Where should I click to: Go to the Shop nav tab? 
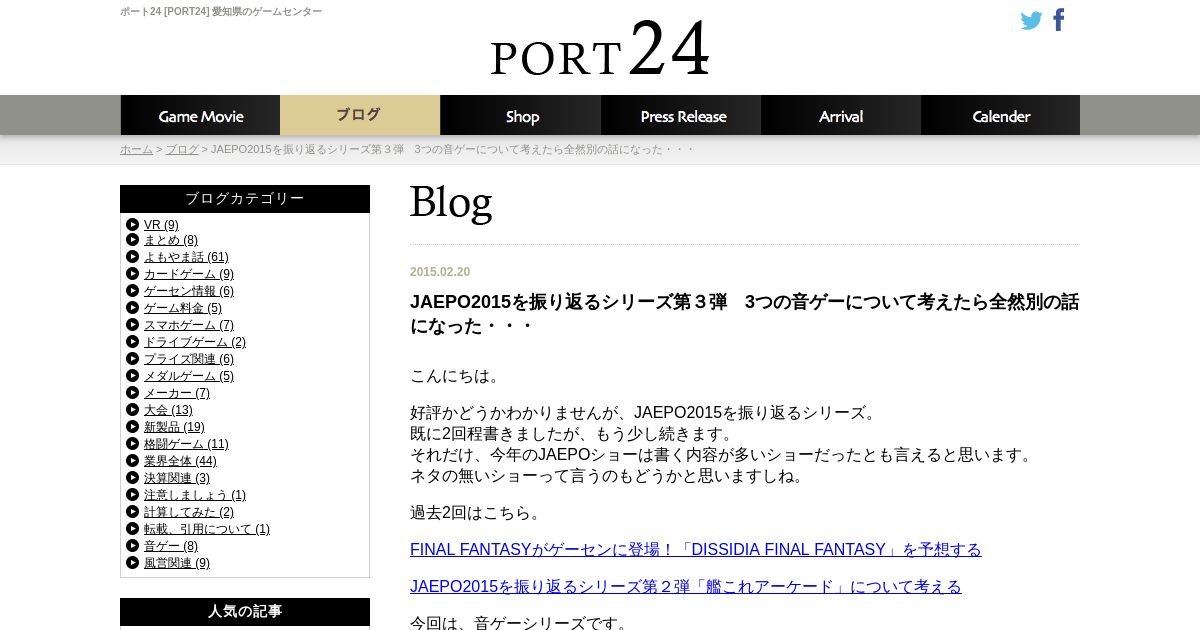[520, 115]
